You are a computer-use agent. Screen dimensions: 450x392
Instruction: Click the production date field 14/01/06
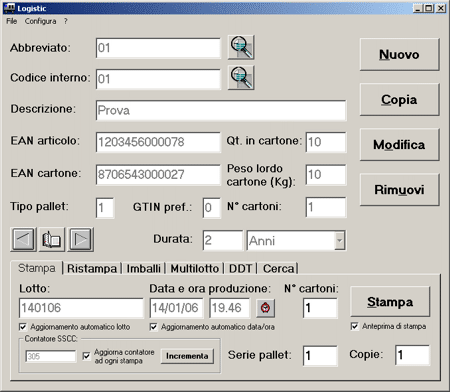176,308
